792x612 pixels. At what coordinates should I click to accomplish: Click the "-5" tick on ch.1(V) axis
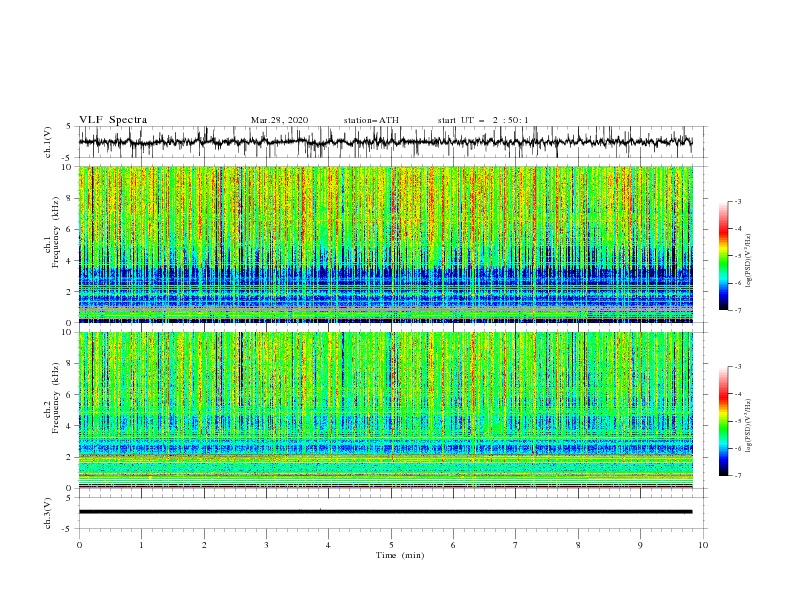click(x=68, y=158)
